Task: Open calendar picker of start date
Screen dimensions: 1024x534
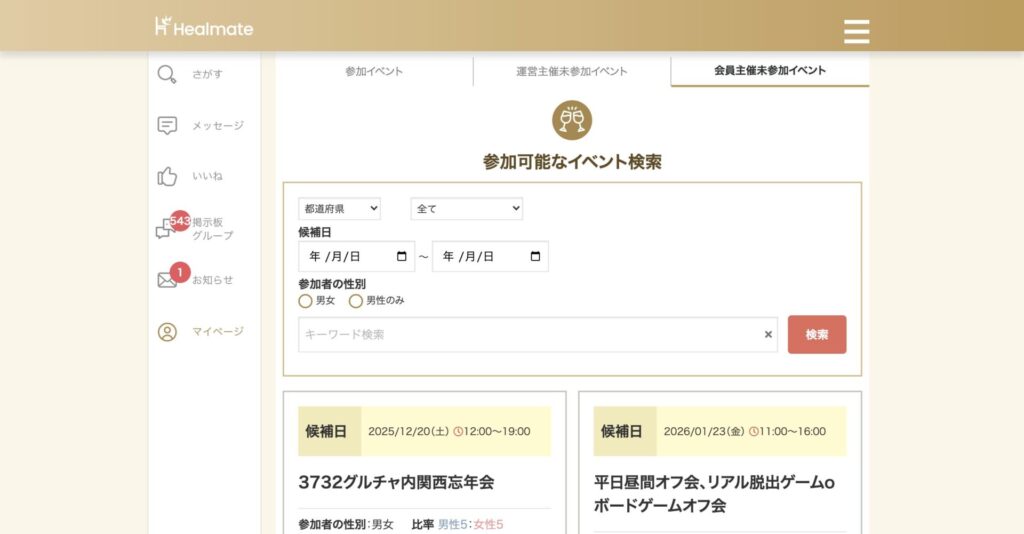Action: [402, 257]
